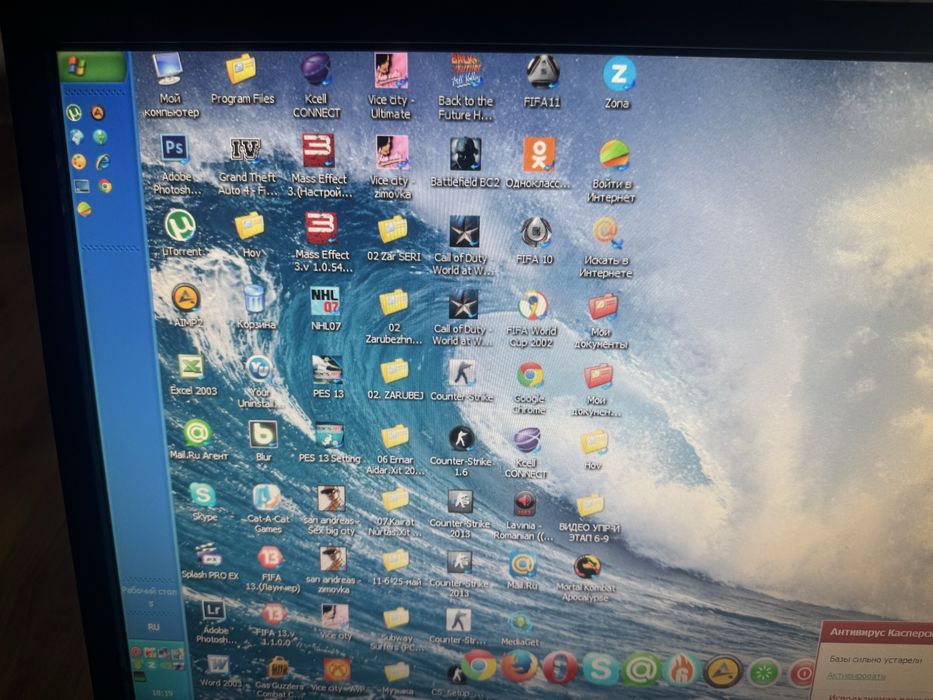Open the PES 13 Setting shortcut
Screen dimensions: 933x700
coord(329,443)
